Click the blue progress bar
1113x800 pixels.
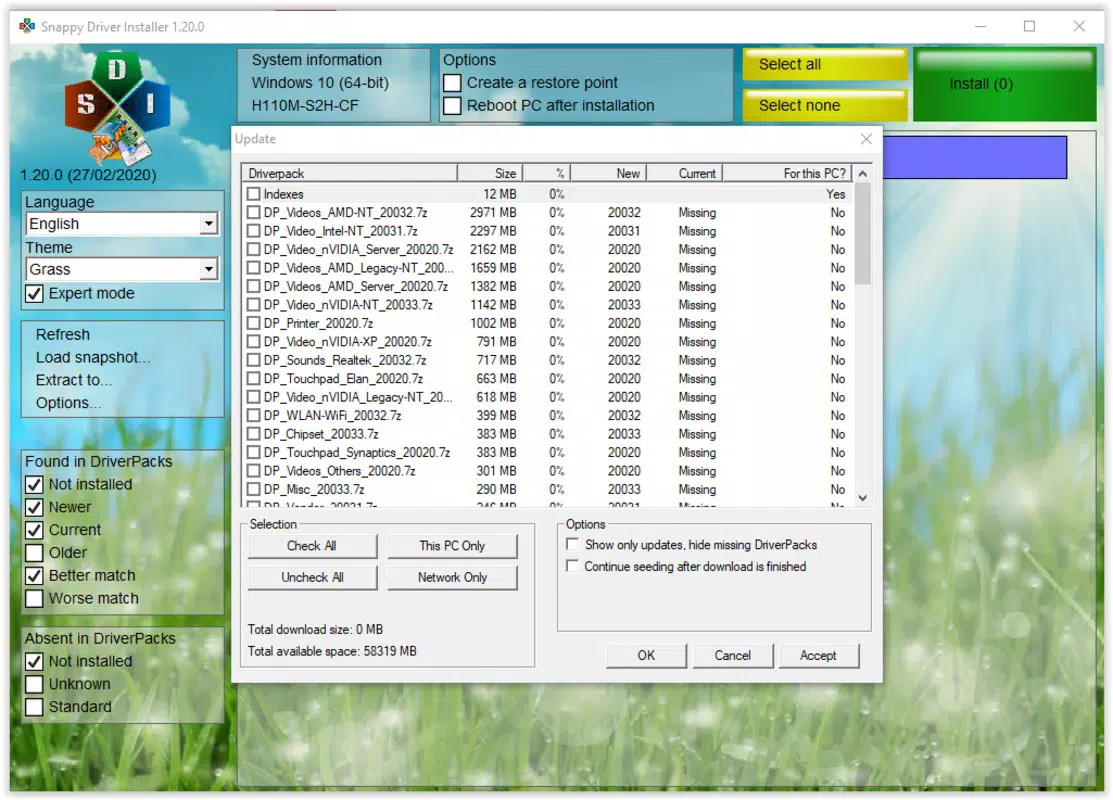[975, 157]
